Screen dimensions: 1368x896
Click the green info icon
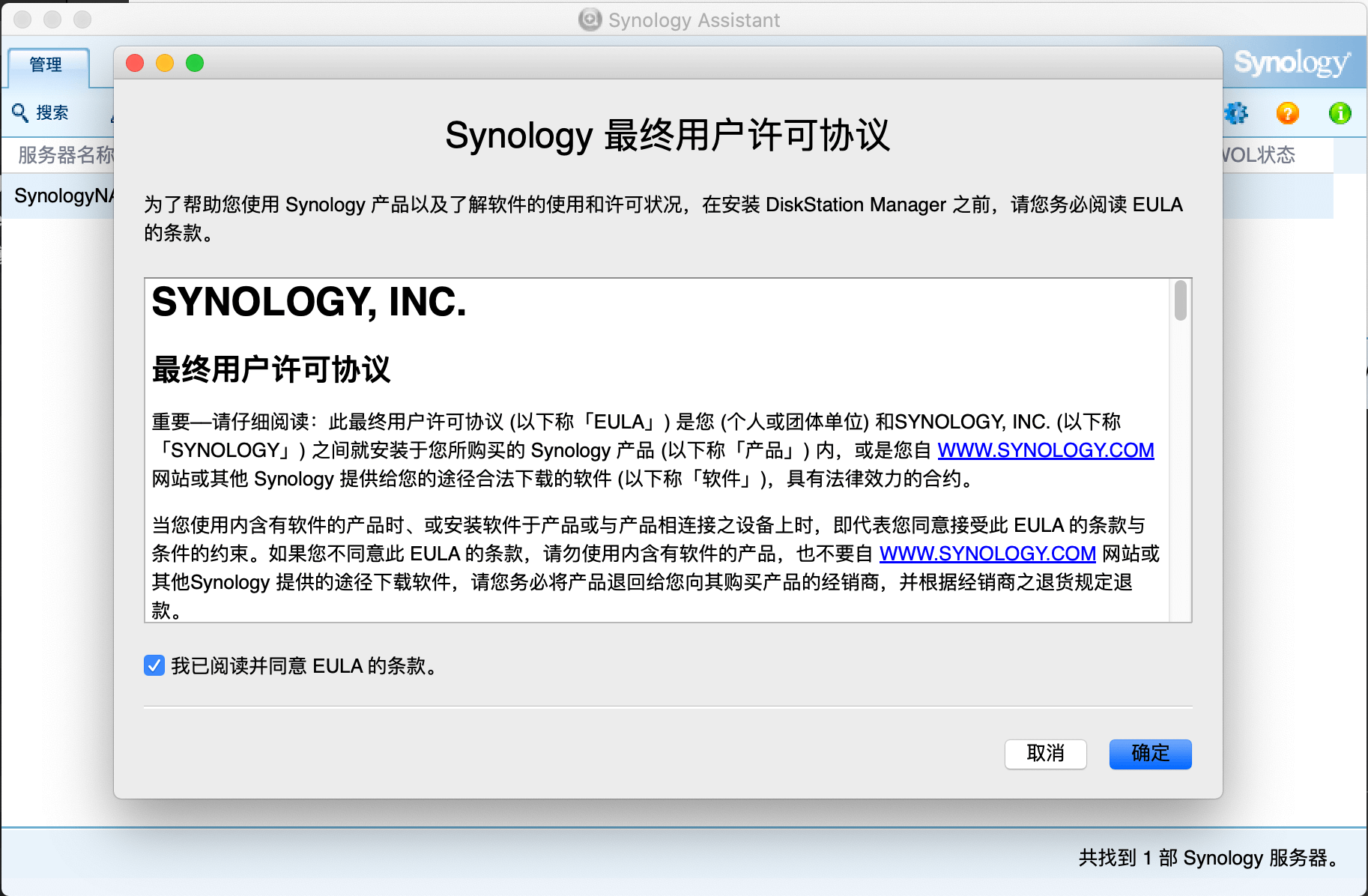(1340, 113)
